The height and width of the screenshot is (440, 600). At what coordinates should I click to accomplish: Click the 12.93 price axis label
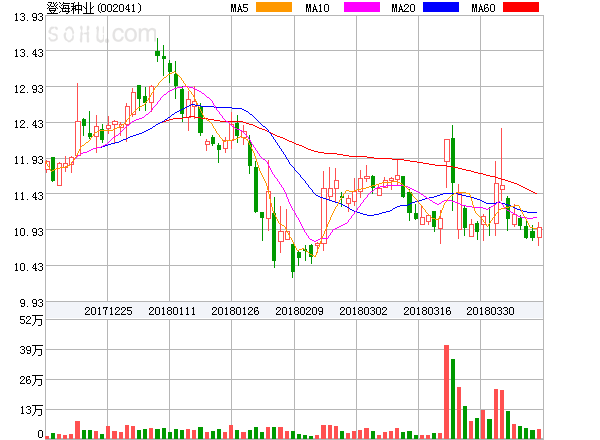[x=29, y=89]
